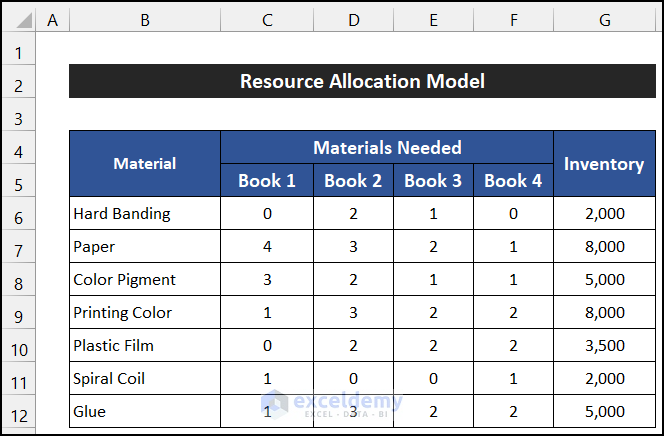
Task: Click the Glue cell
Action: pyautogui.click(x=145, y=412)
